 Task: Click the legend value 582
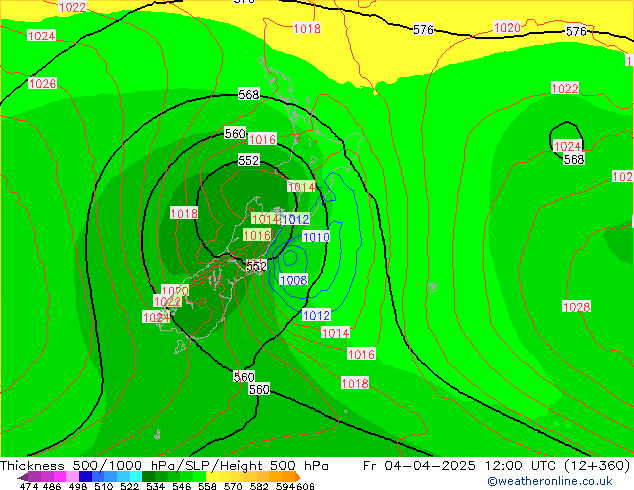pos(259,486)
